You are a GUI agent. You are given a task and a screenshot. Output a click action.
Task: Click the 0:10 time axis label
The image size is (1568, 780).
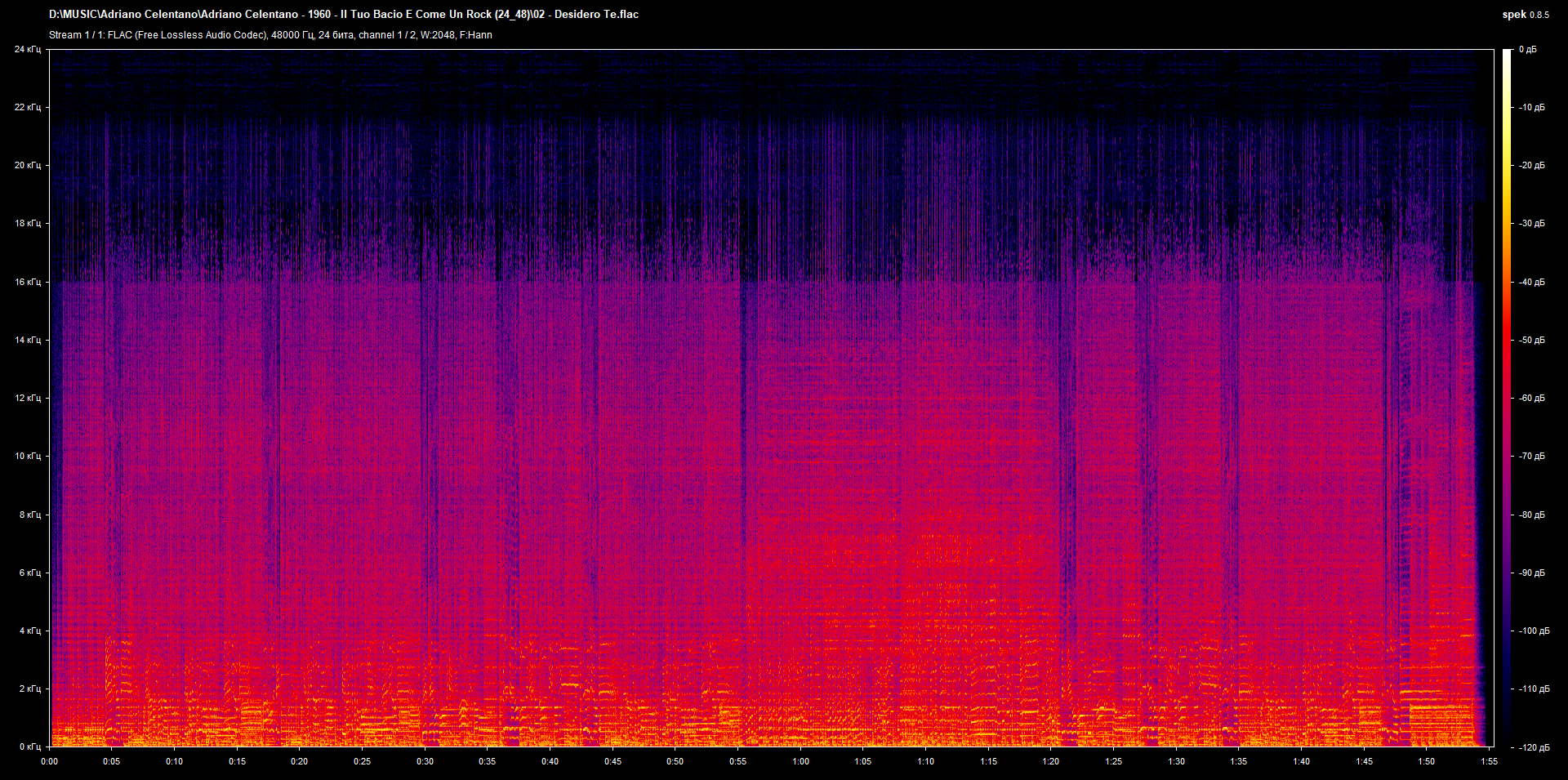point(175,761)
